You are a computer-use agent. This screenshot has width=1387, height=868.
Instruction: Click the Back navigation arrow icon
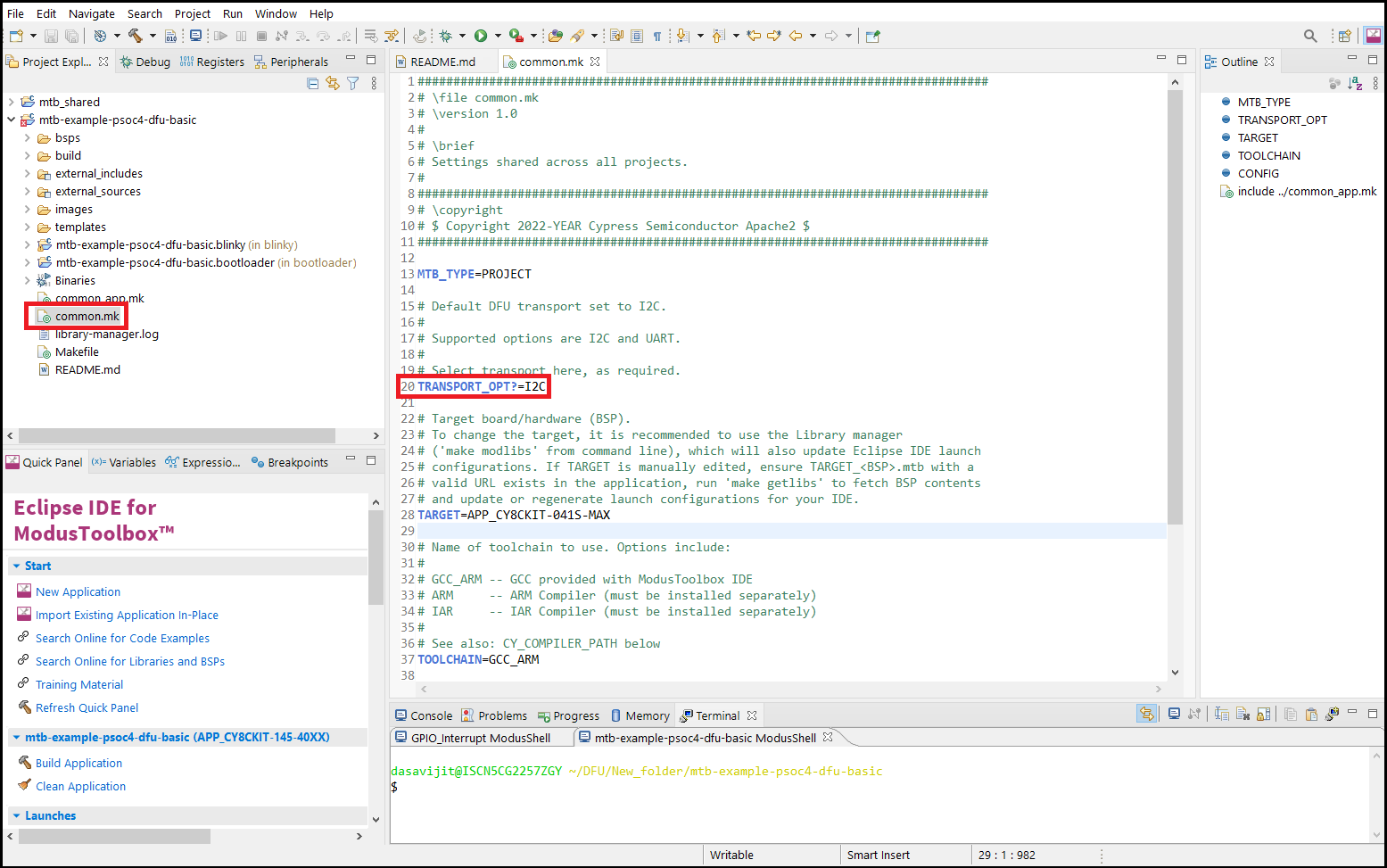796,36
